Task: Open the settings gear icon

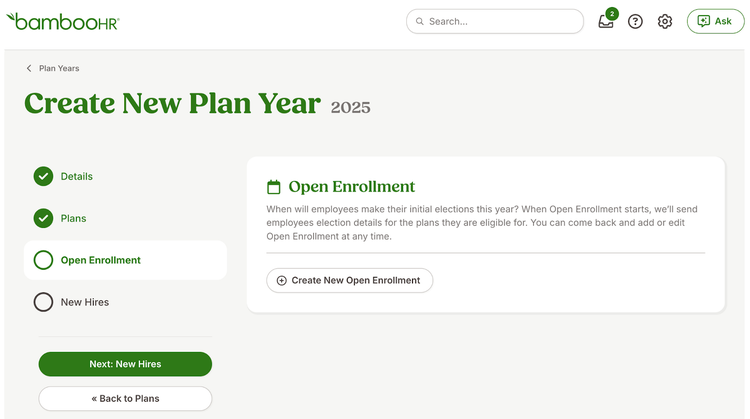Action: [664, 22]
